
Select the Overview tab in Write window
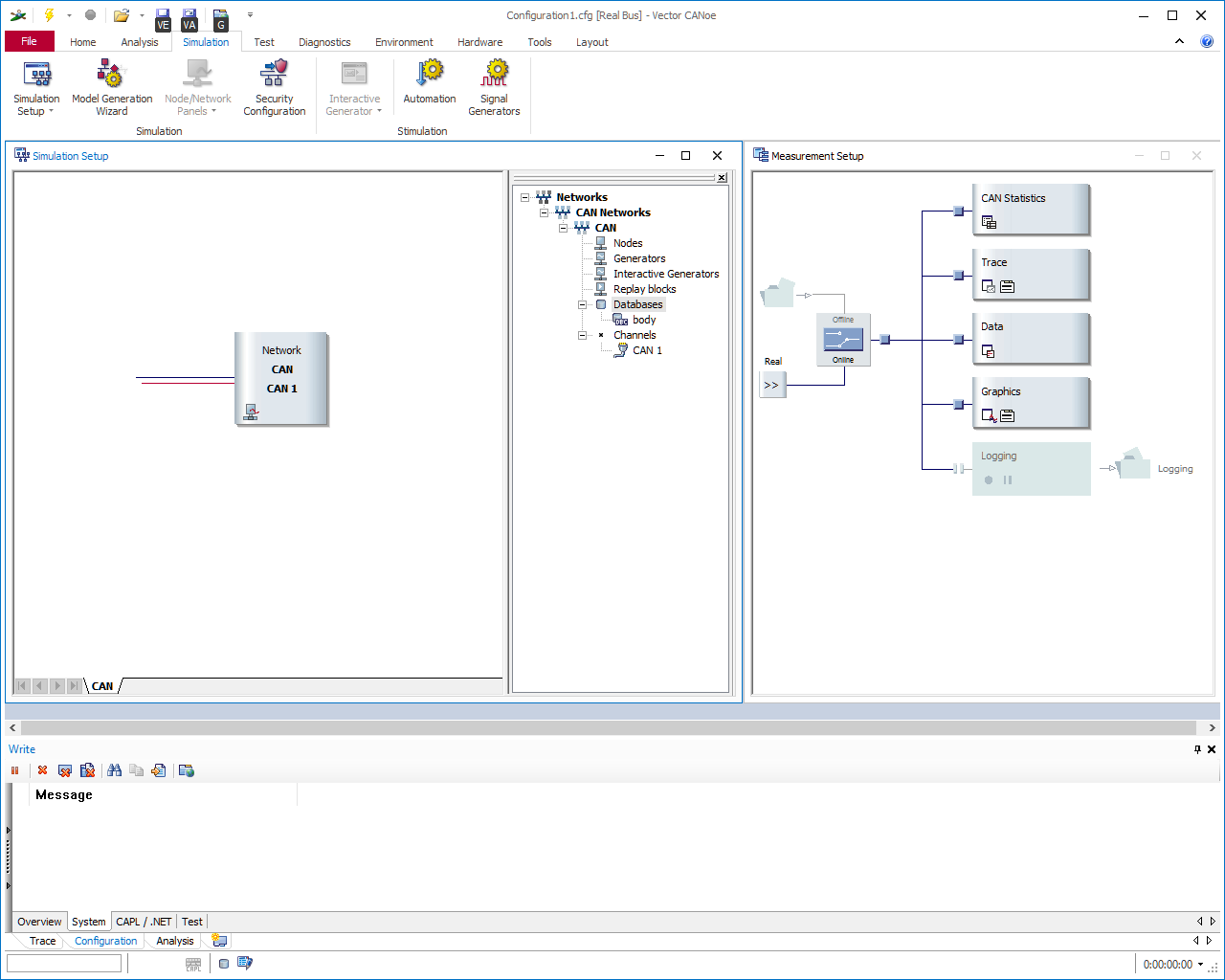click(x=39, y=922)
